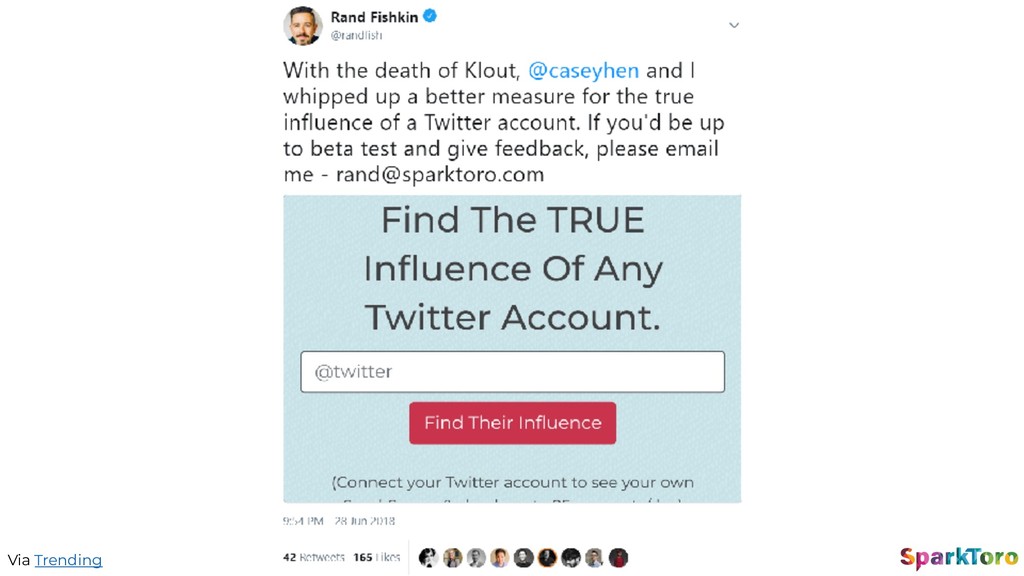Click Rand Fishkin's profile avatar

(x=302, y=26)
